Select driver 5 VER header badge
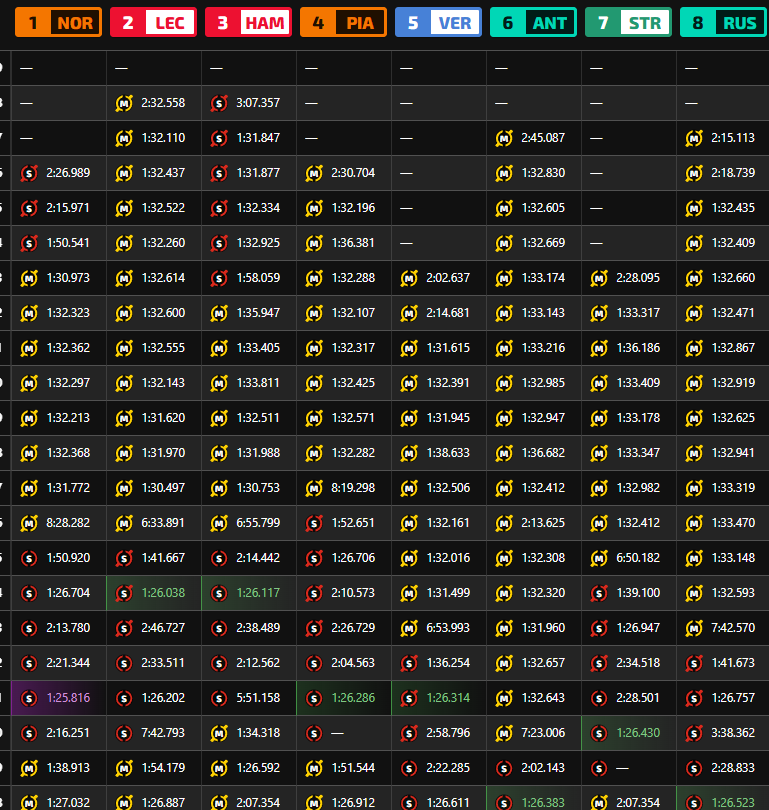 pyautogui.click(x=438, y=22)
